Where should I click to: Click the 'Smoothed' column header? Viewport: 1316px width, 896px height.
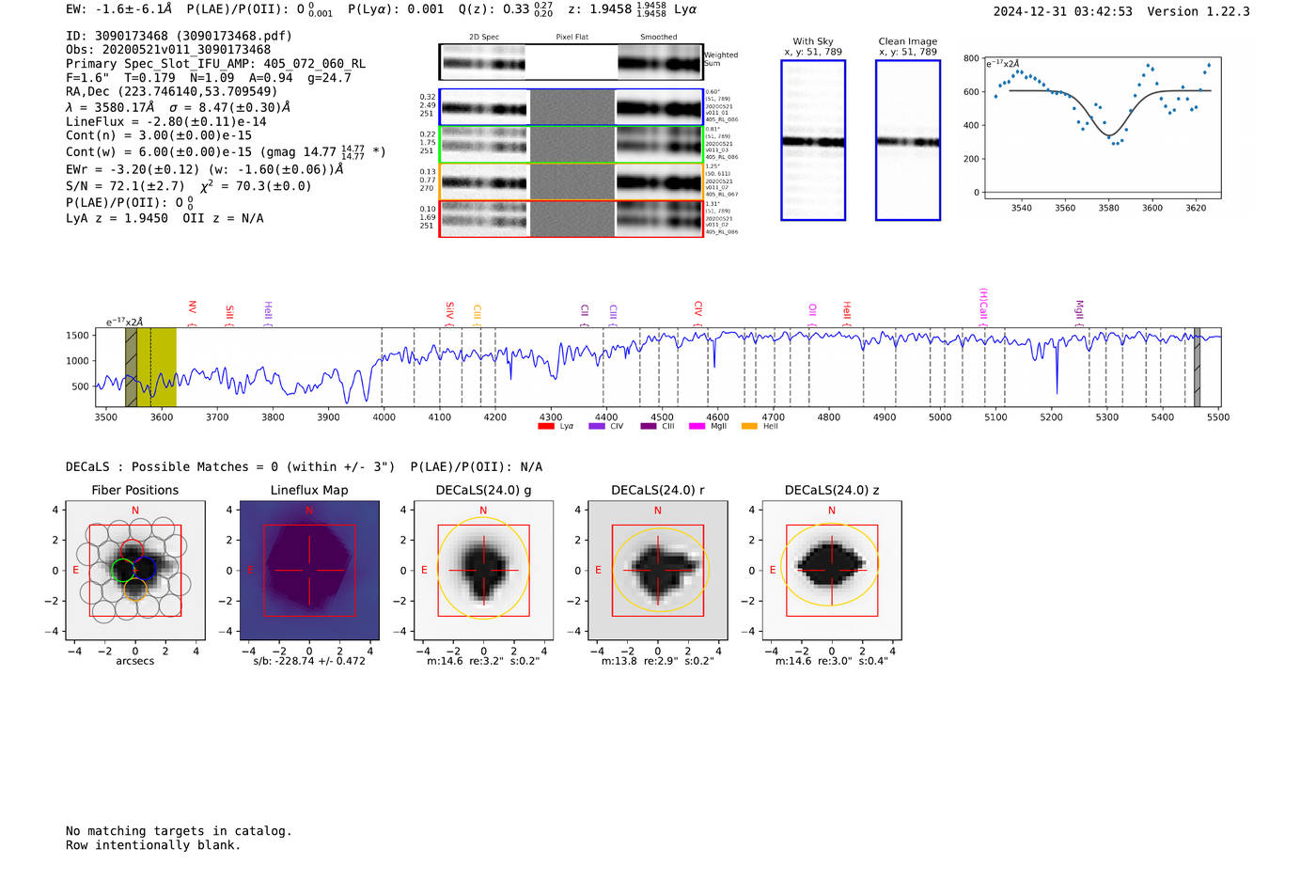click(658, 37)
